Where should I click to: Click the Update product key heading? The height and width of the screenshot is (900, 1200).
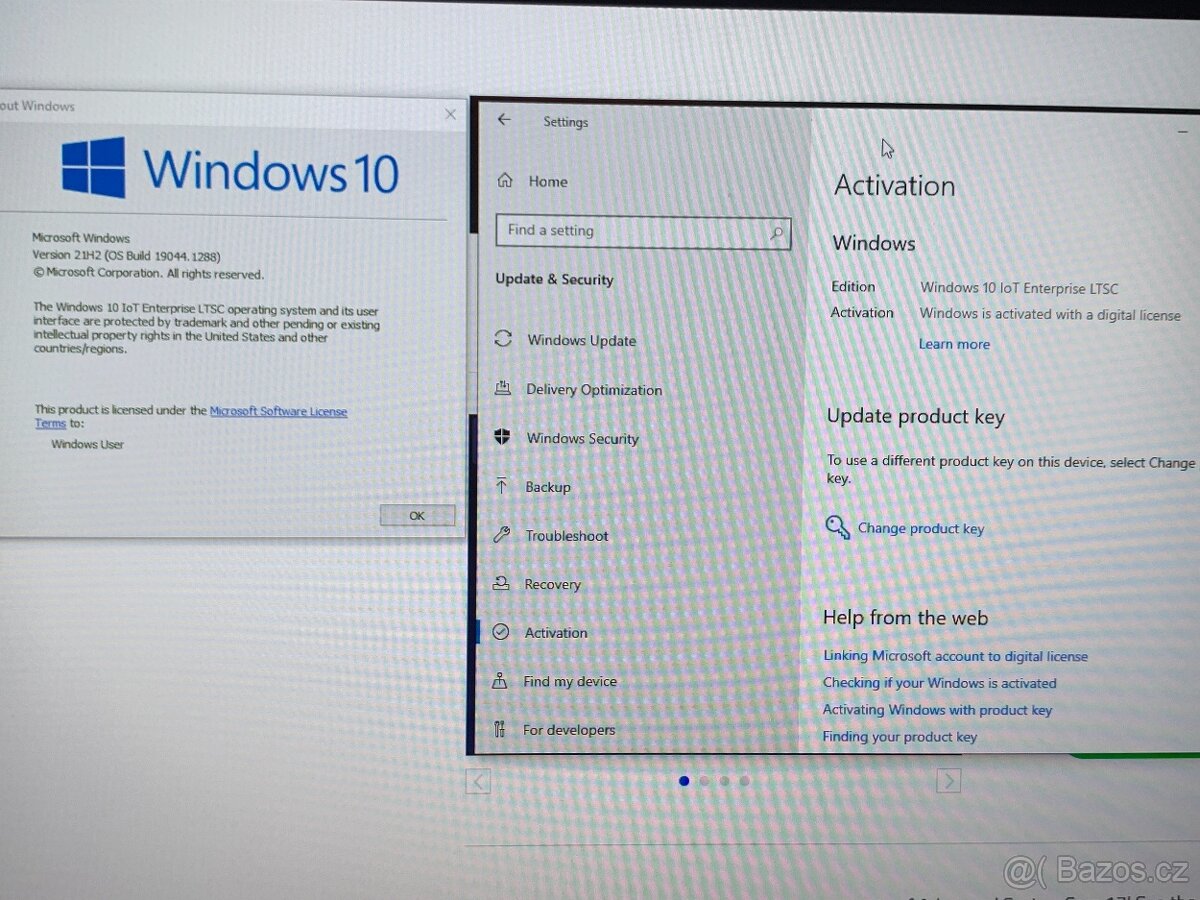pyautogui.click(x=916, y=417)
